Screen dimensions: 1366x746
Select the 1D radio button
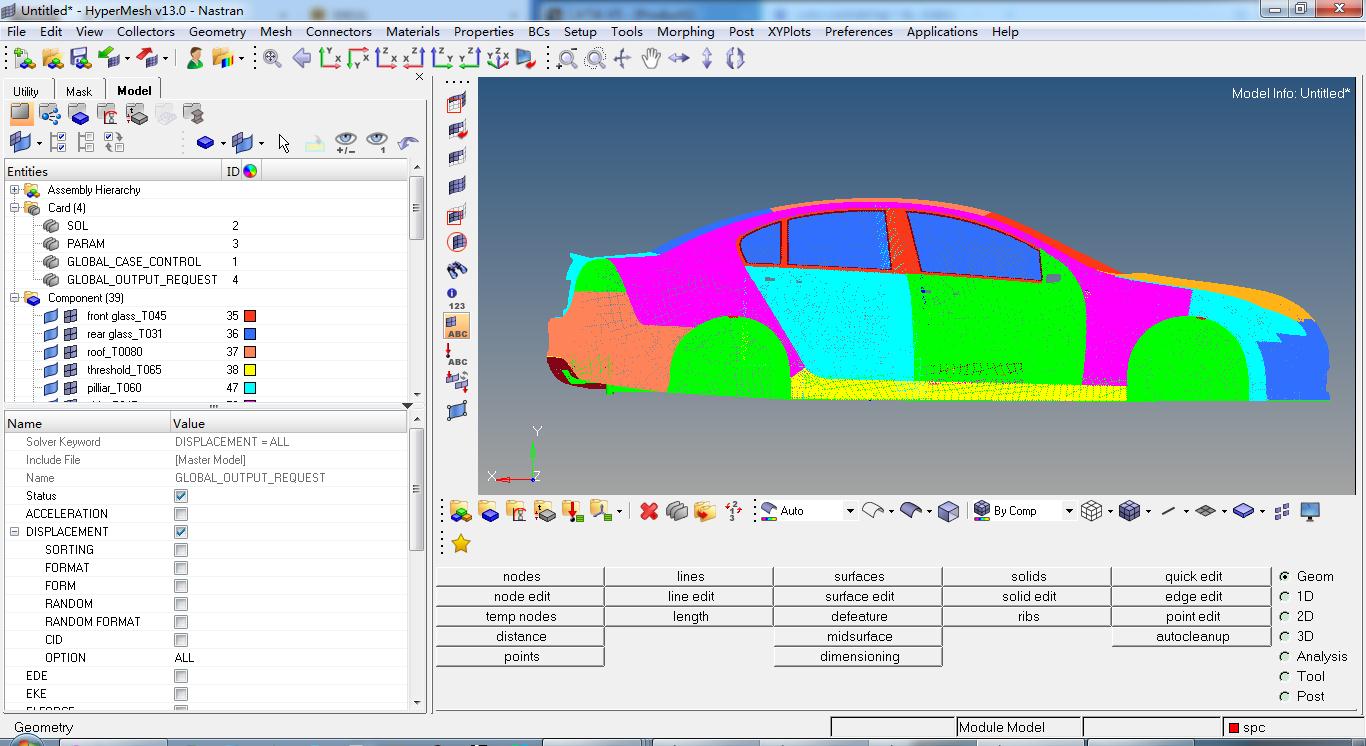(1284, 596)
